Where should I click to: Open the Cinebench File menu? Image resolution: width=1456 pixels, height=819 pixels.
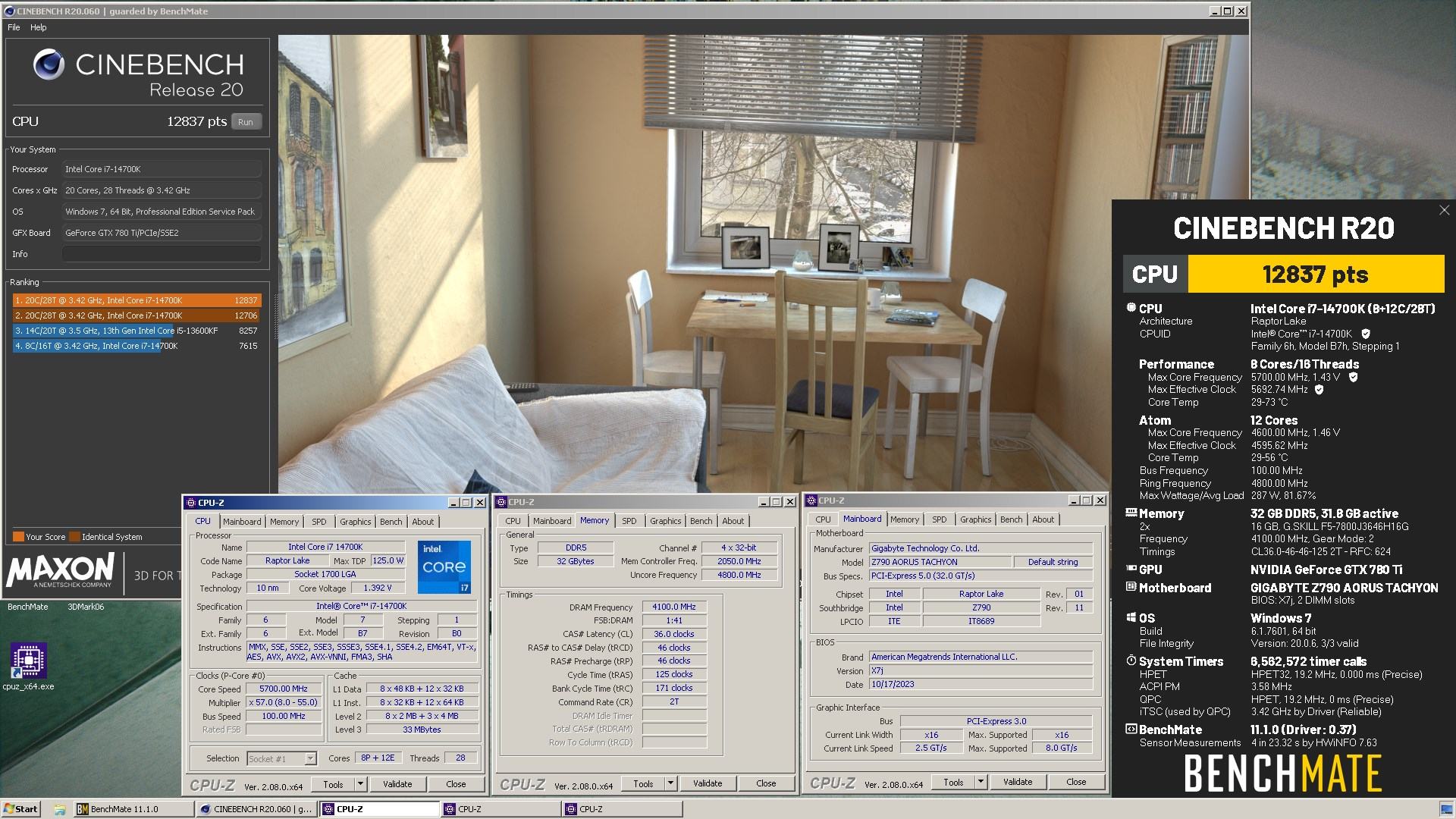(x=14, y=27)
